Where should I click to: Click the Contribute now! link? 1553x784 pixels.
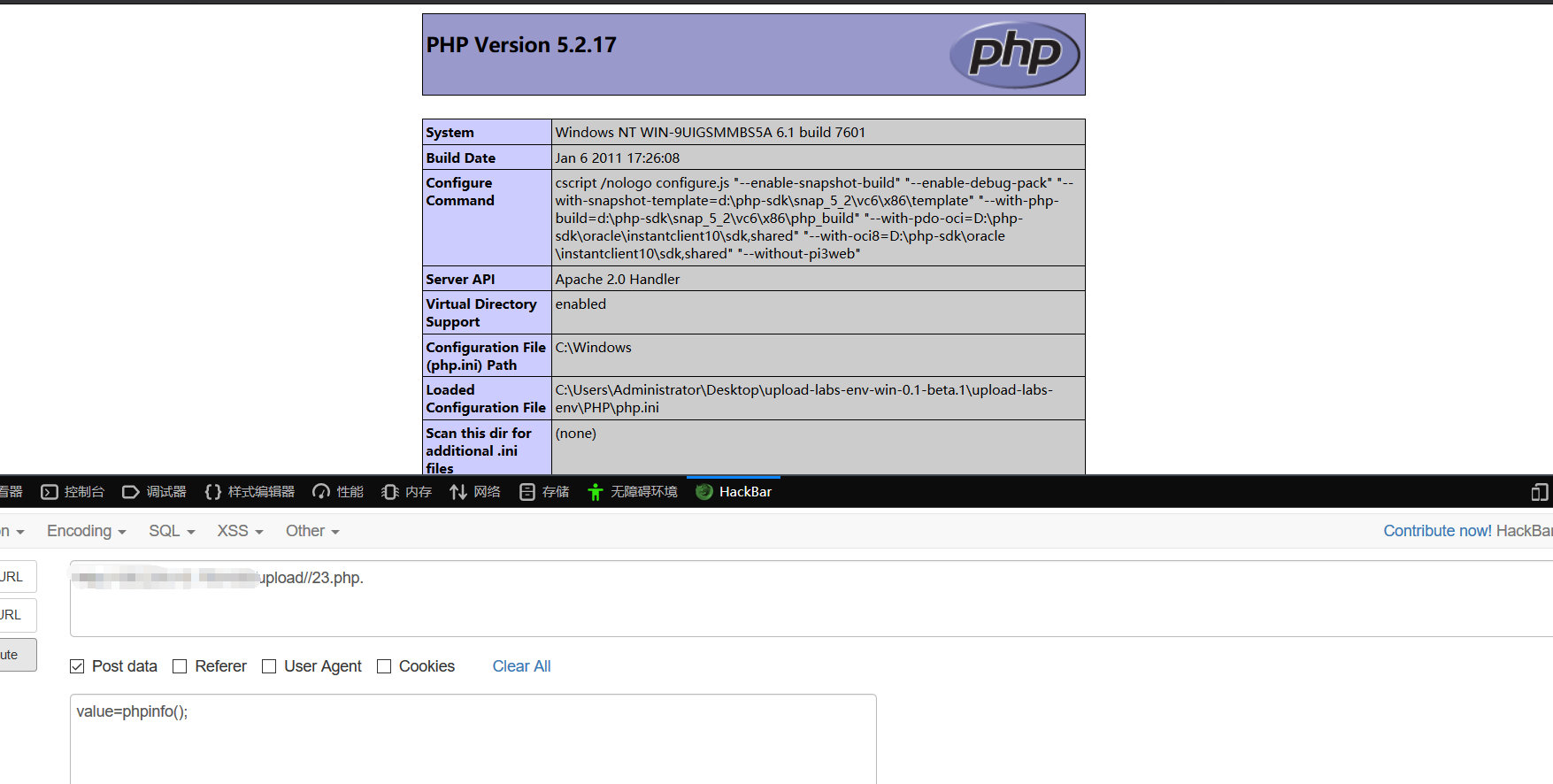pos(1437,531)
